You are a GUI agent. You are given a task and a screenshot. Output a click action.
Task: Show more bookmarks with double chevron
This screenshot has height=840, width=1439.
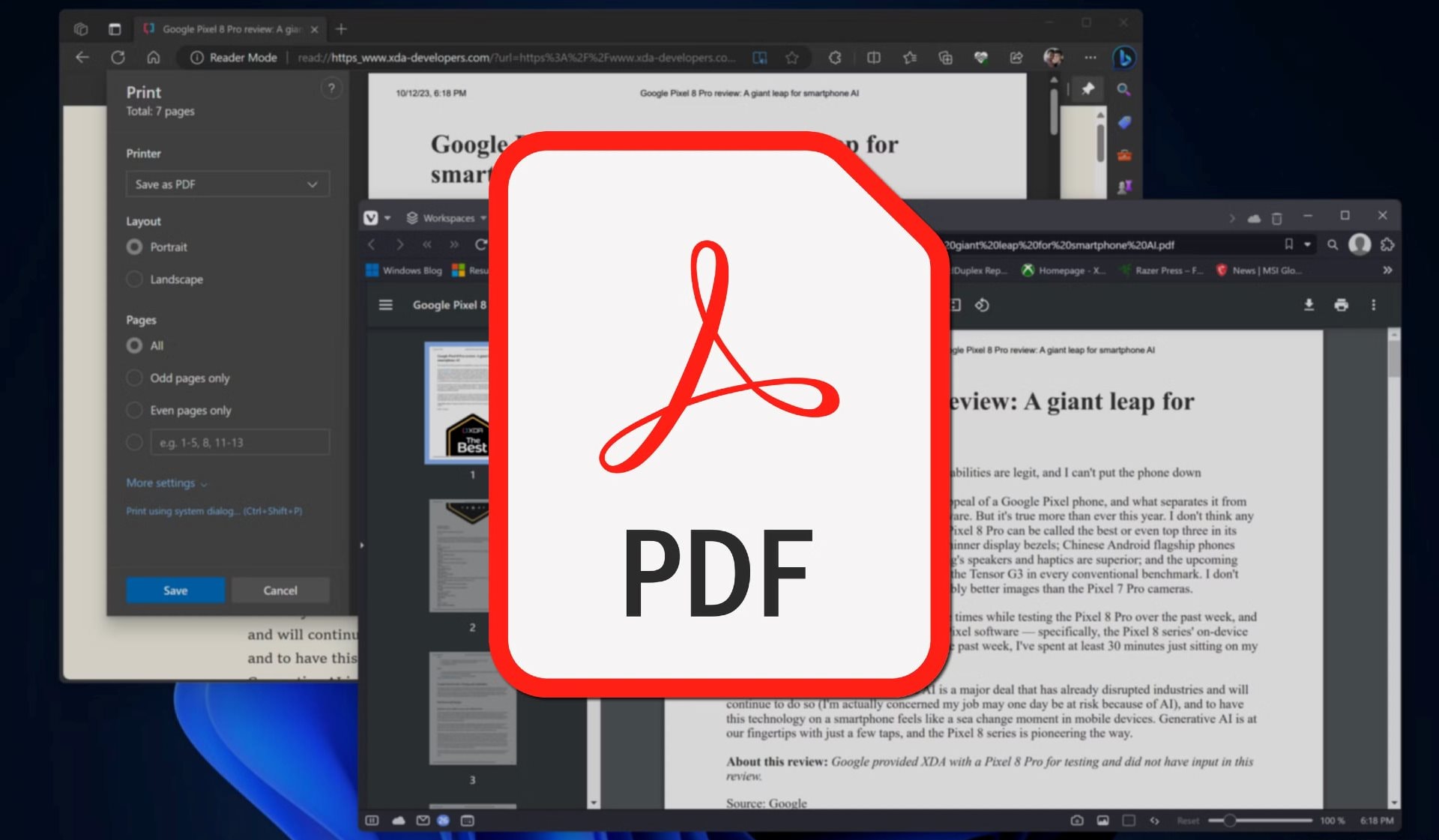1387,271
